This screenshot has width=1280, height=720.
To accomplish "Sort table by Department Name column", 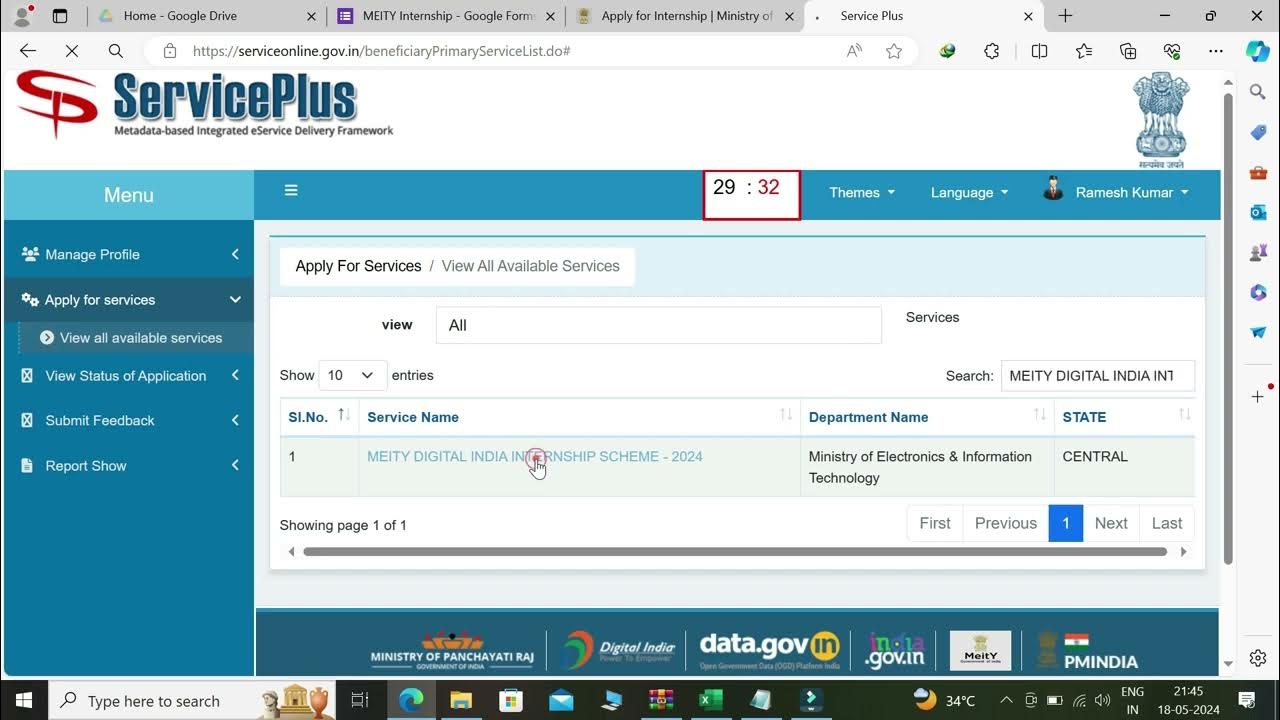I will [x=927, y=416].
